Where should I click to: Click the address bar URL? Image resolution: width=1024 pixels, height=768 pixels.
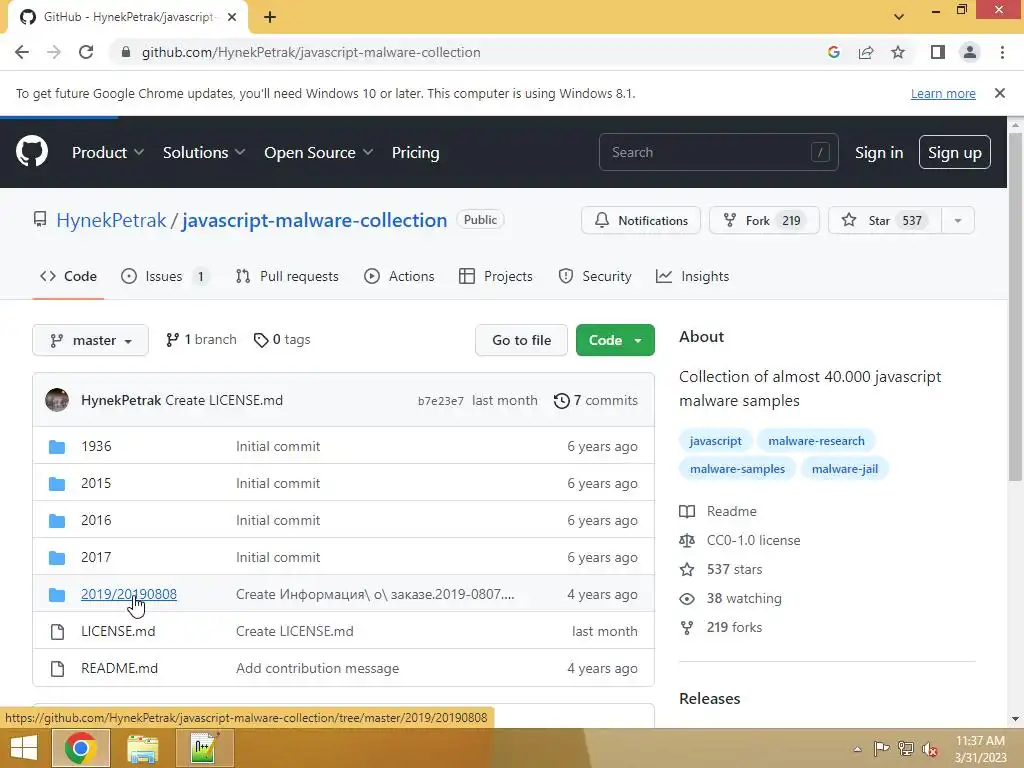coord(311,52)
